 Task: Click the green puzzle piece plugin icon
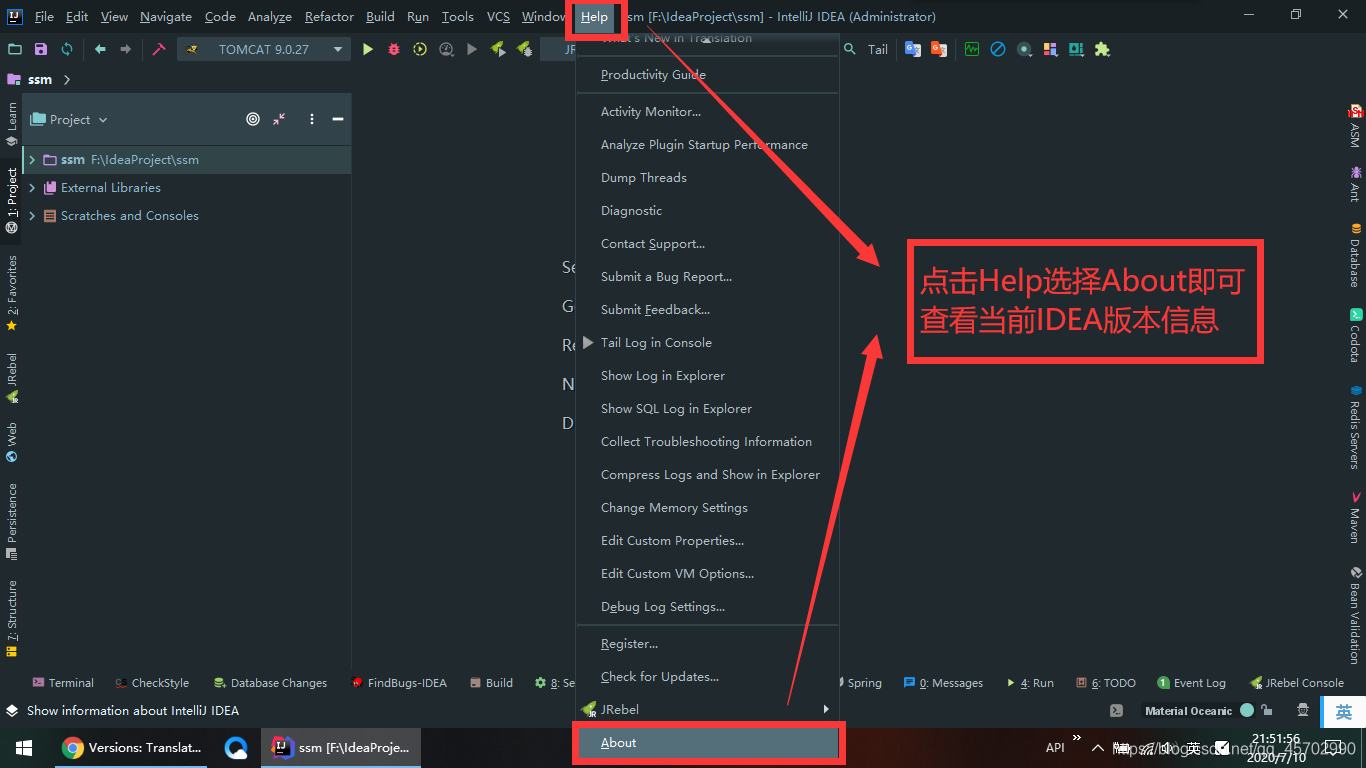point(1102,49)
